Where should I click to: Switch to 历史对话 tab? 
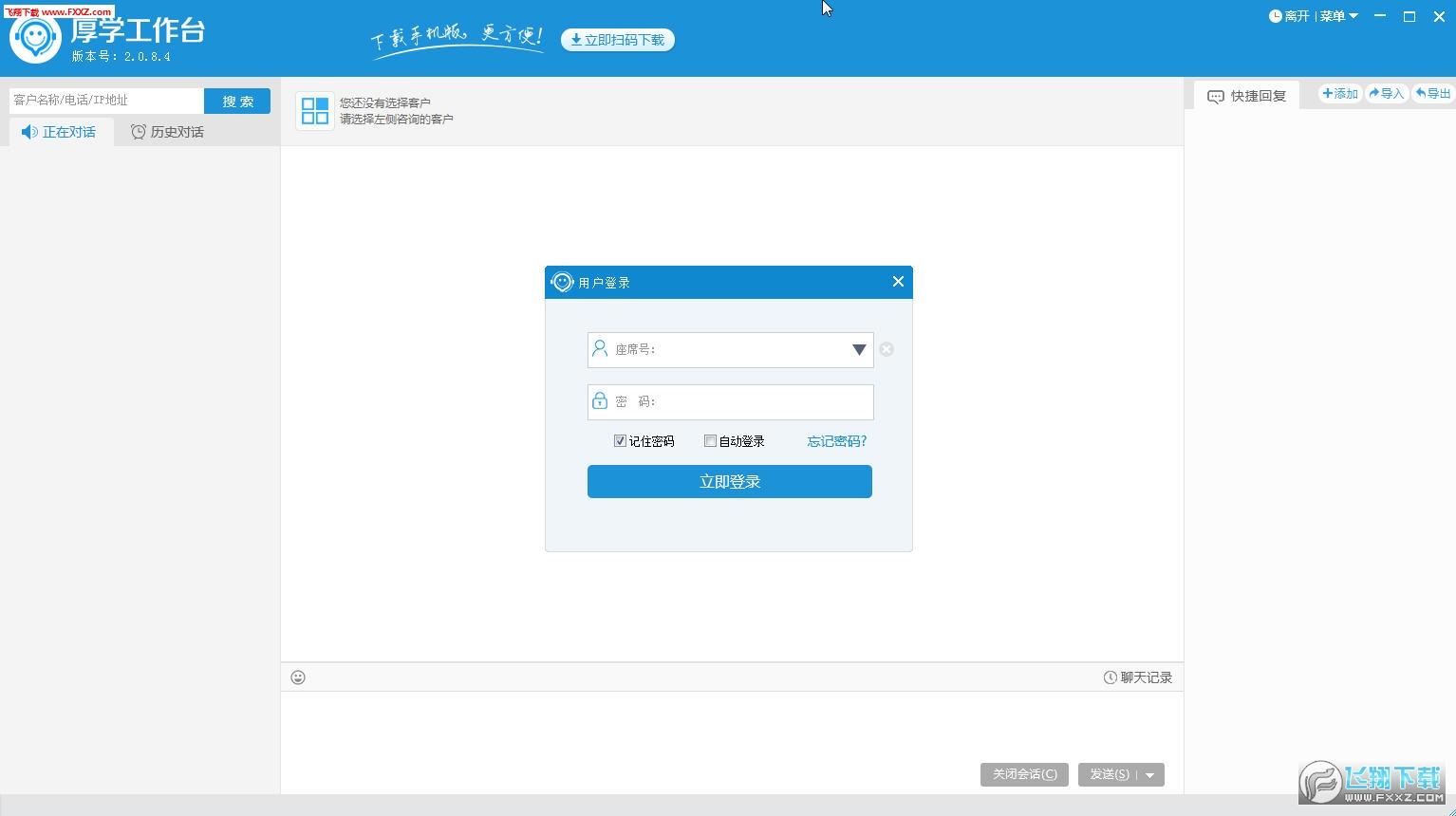pos(167,132)
